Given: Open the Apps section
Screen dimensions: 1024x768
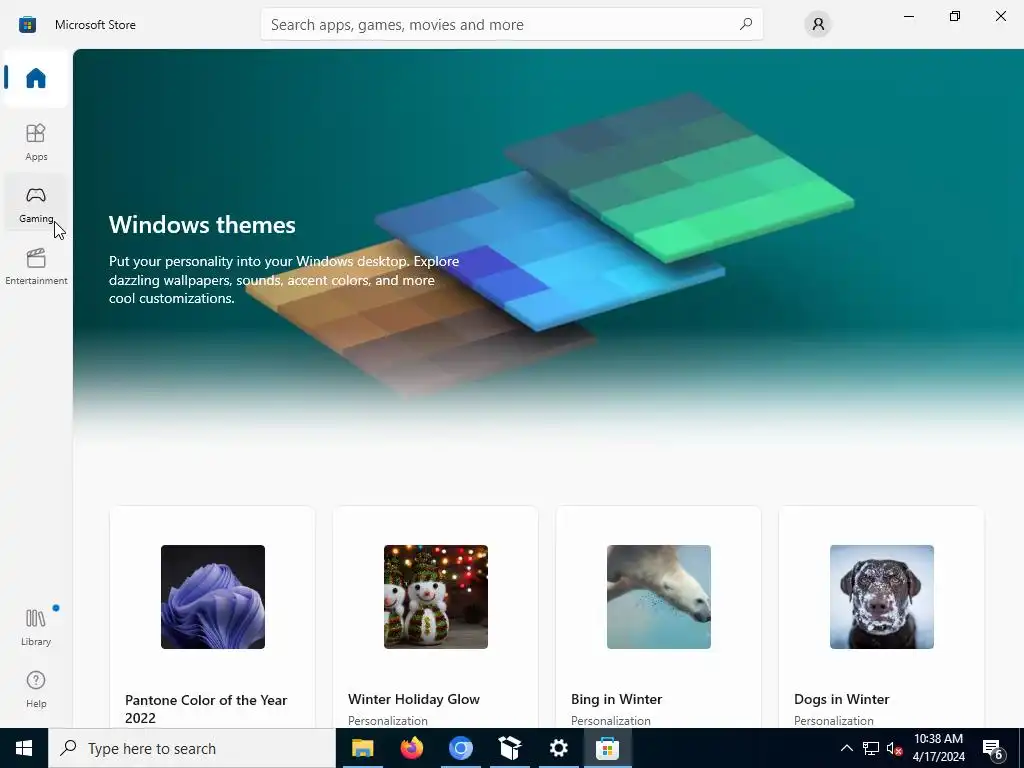Looking at the screenshot, I should coord(36,142).
